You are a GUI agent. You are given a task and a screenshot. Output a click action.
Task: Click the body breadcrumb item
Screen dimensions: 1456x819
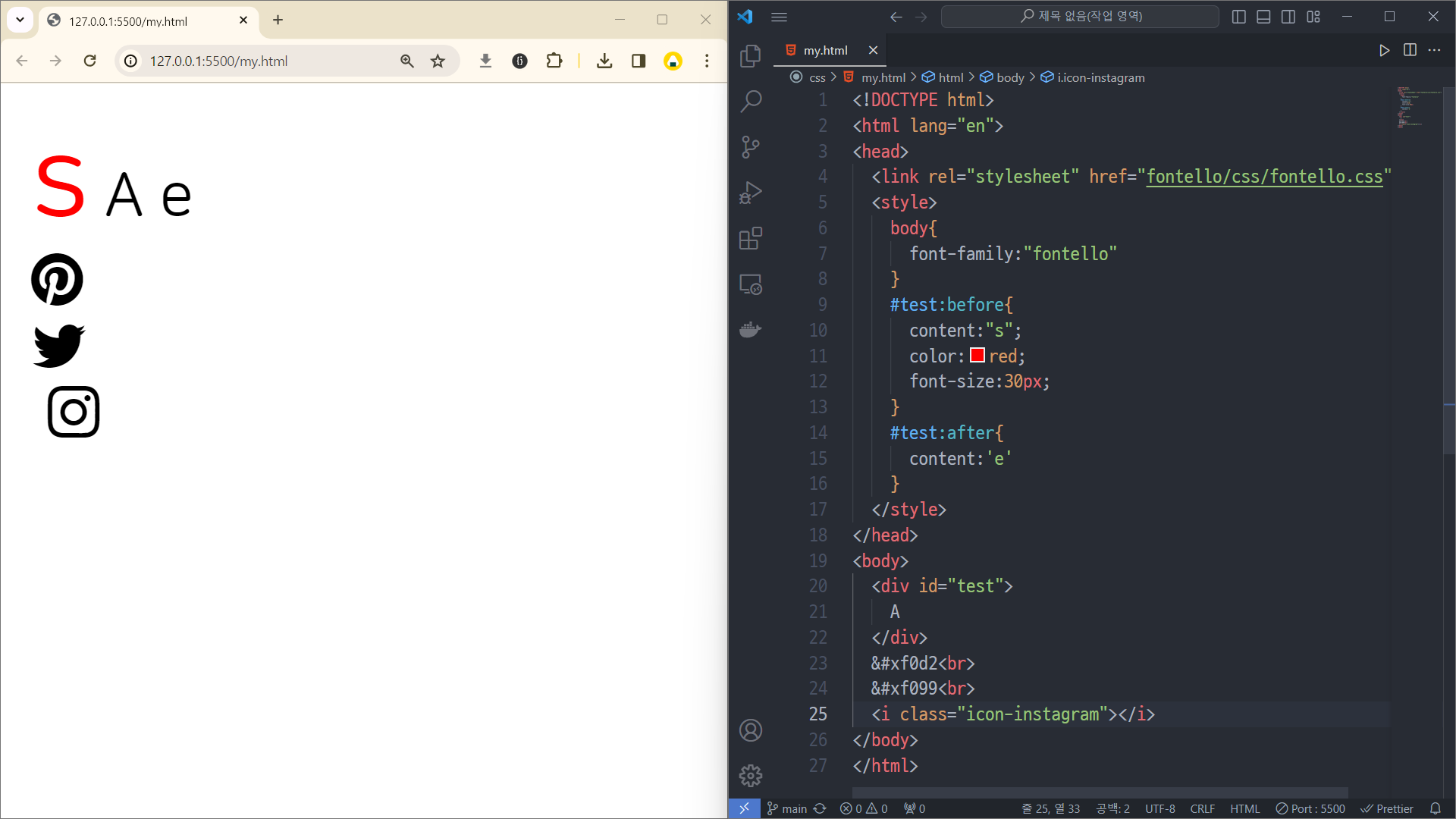point(1009,77)
